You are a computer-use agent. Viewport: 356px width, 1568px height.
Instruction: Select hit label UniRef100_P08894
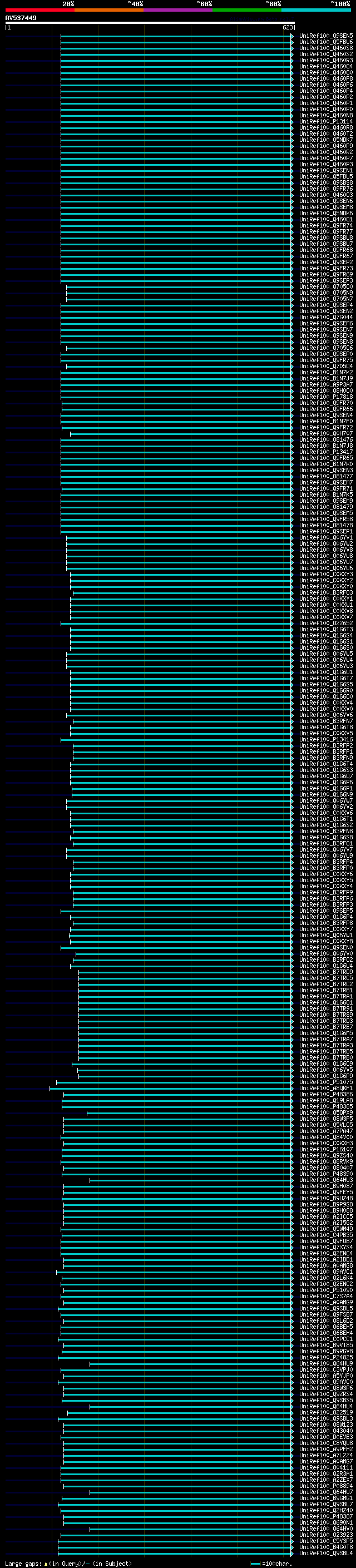tap(326, 1486)
